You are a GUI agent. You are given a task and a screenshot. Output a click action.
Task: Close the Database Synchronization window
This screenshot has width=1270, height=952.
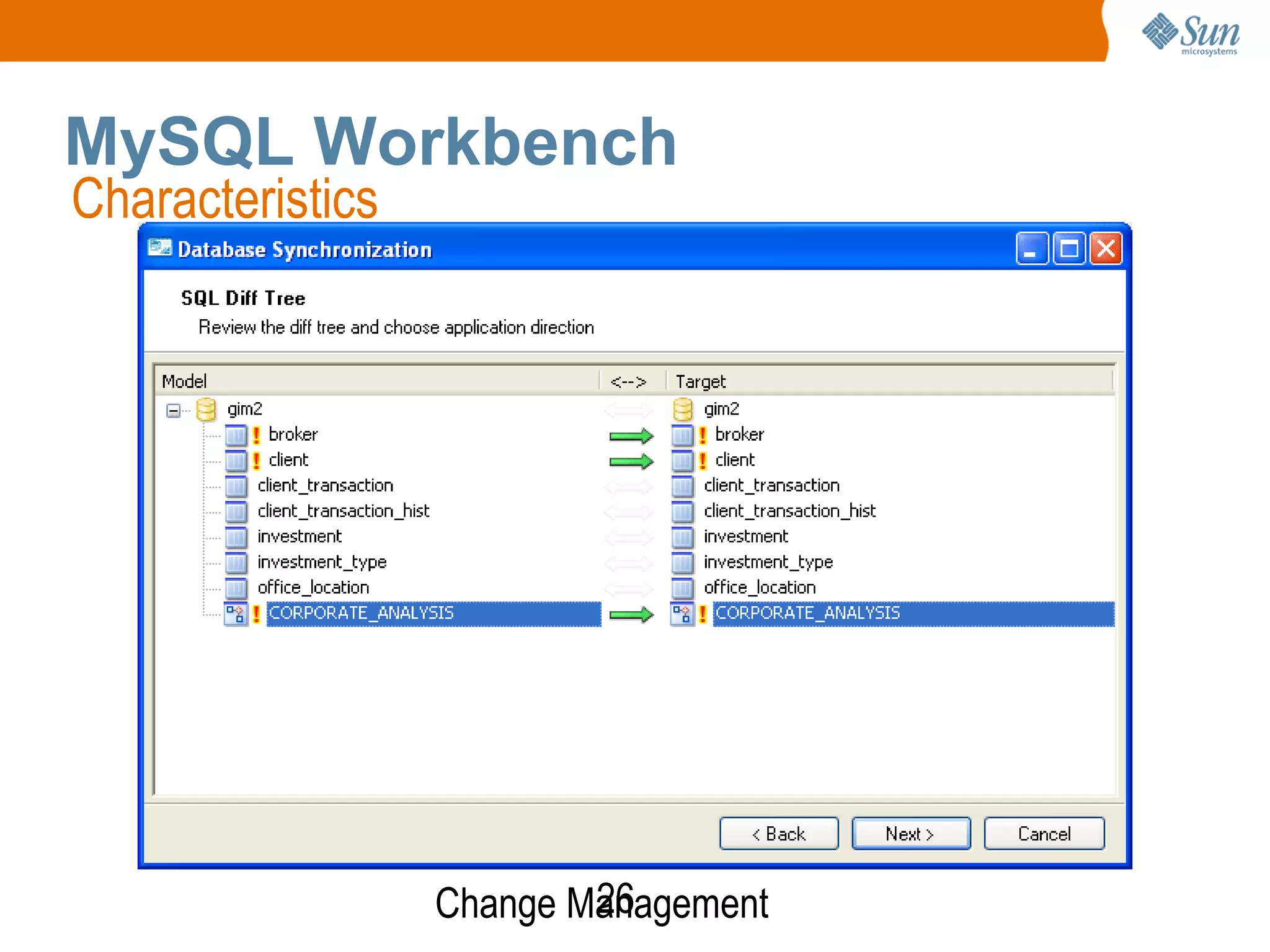[x=1106, y=249]
